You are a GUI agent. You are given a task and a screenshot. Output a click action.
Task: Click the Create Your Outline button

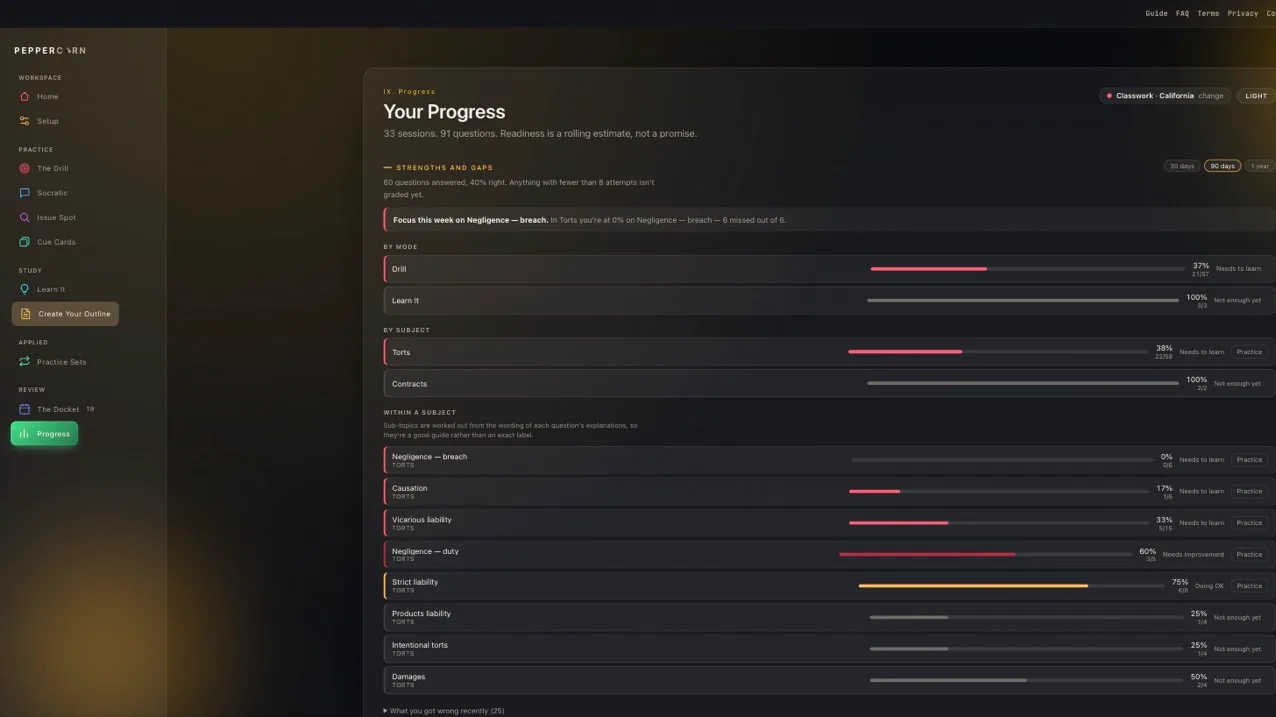click(x=65, y=314)
